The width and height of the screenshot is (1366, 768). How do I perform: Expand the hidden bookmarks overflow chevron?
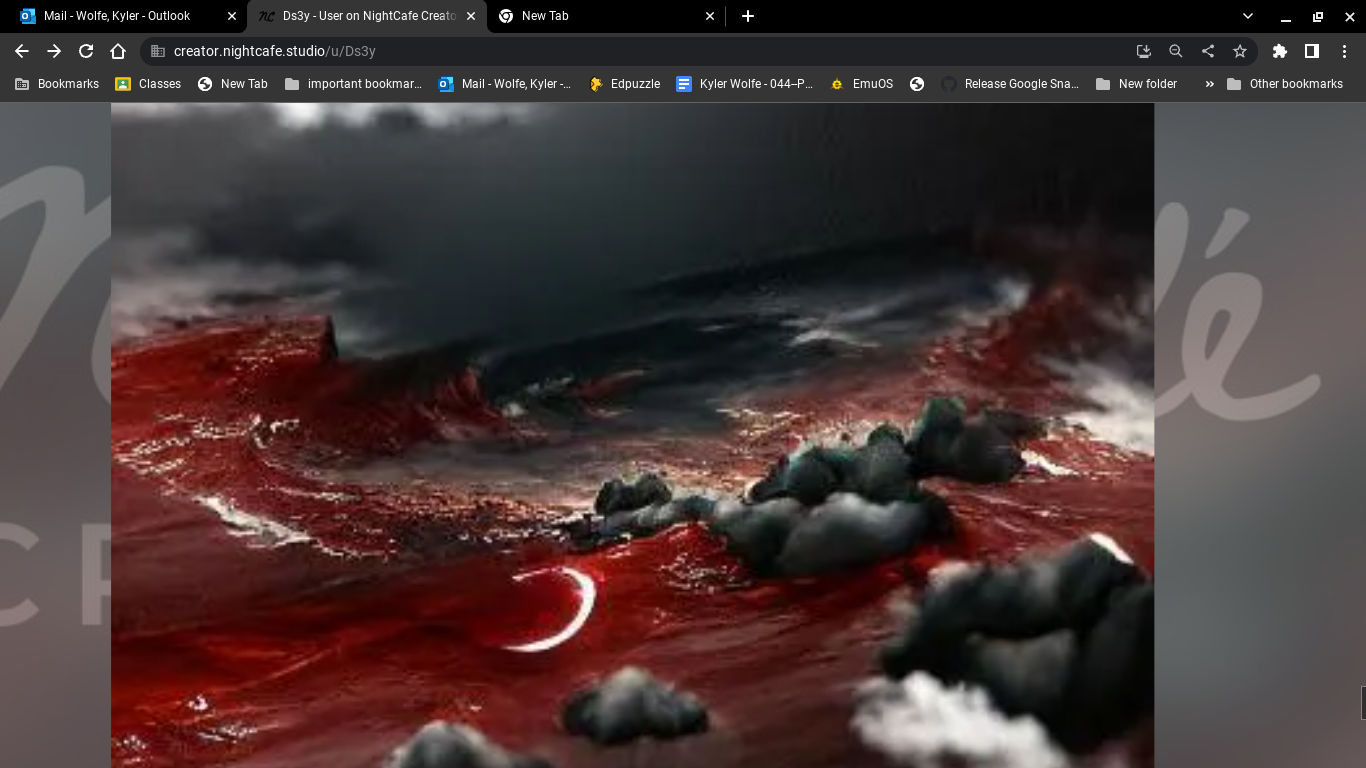click(1209, 84)
